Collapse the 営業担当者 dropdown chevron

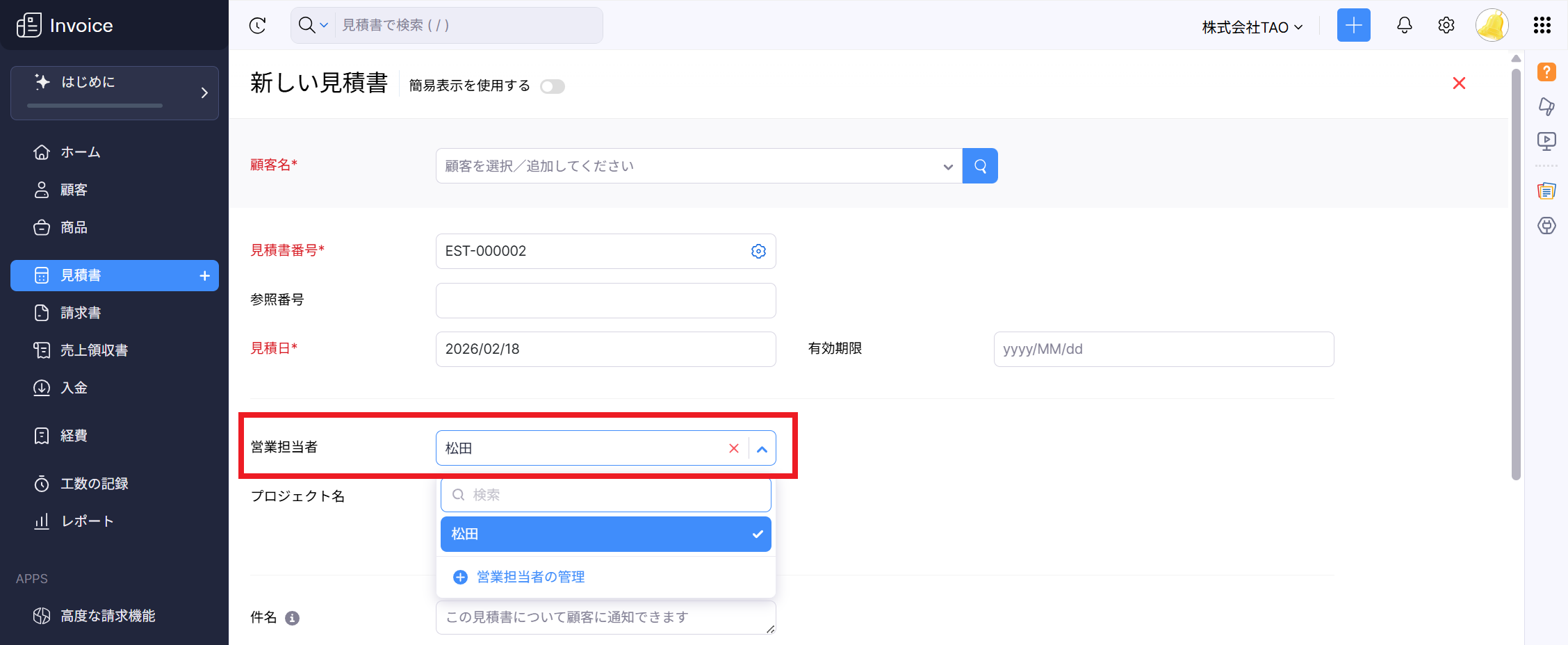point(762,449)
